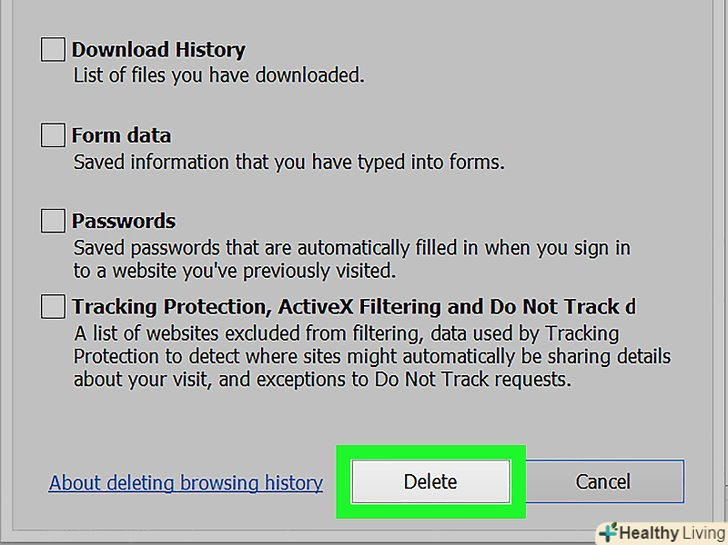
Task: Click the 'Protection to detect where sites might' line
Action: [x=372, y=356]
